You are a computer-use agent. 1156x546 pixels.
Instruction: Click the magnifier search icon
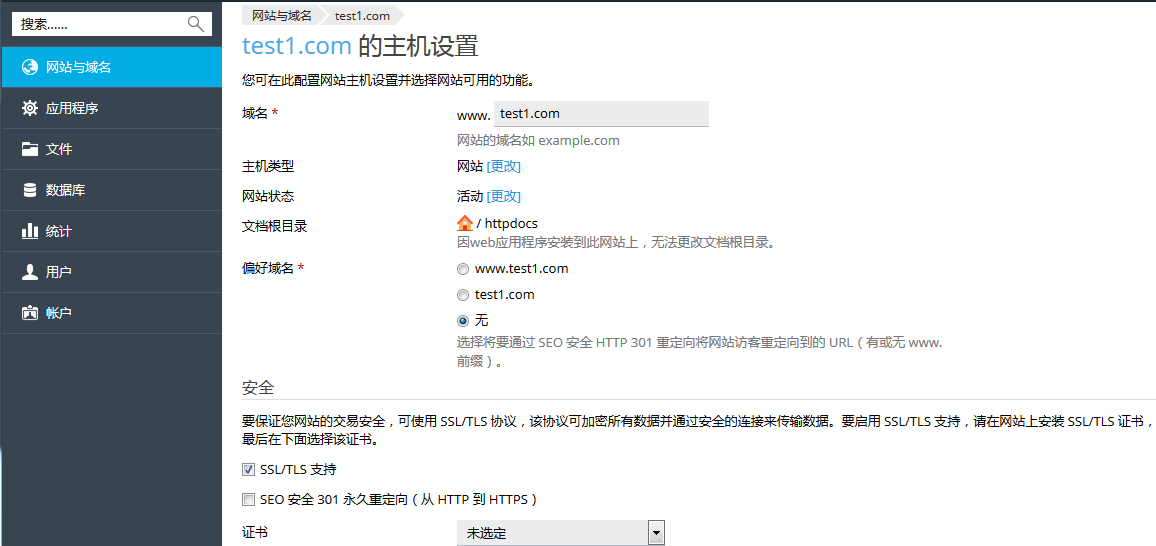click(x=195, y=24)
